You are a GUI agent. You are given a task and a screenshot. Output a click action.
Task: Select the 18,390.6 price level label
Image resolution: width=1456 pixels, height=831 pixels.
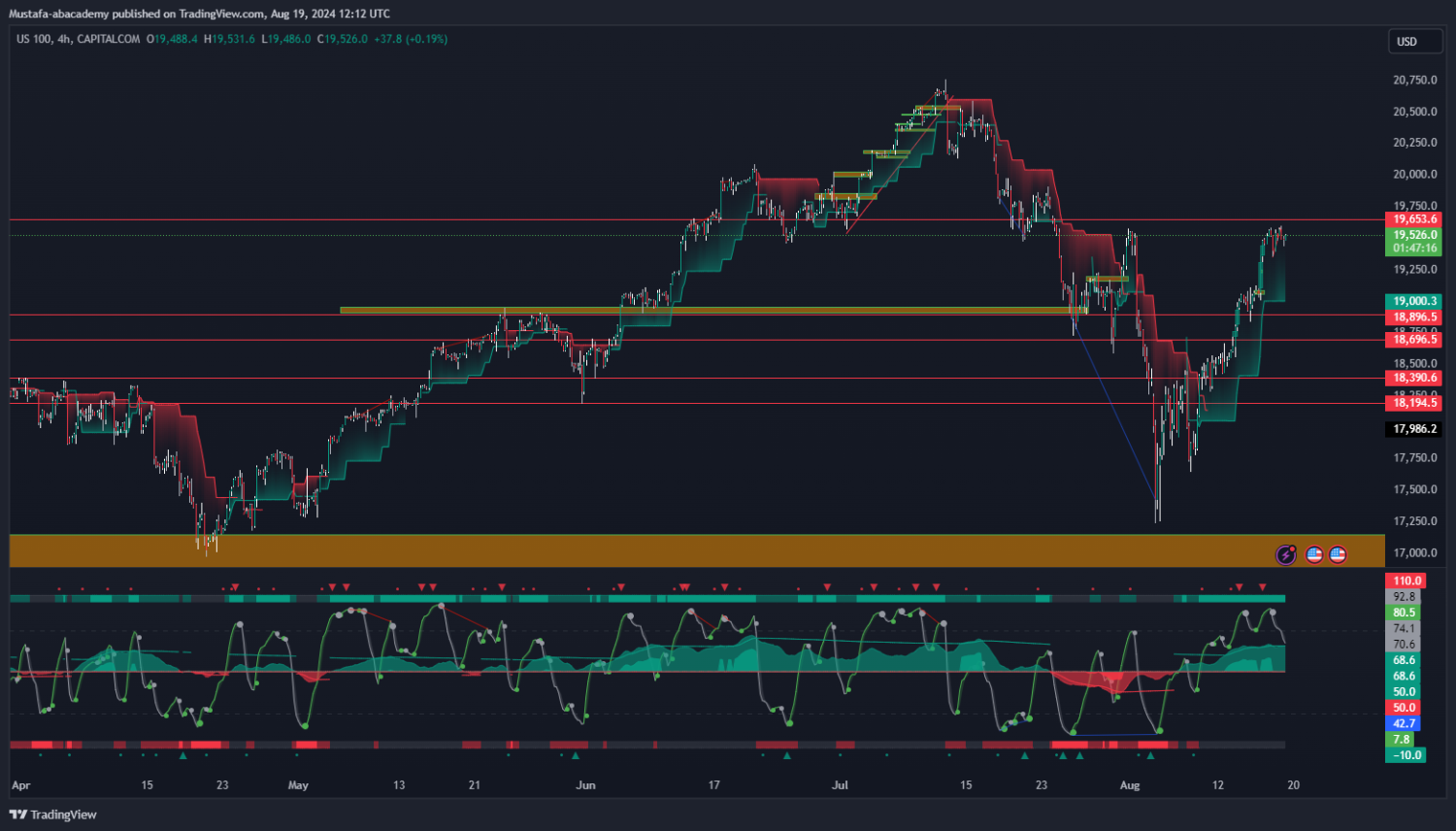1414,378
